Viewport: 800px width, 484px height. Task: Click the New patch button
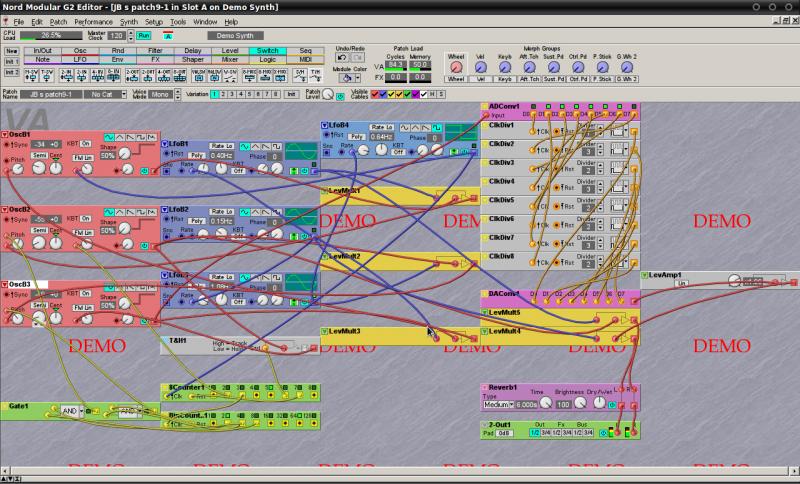point(12,52)
